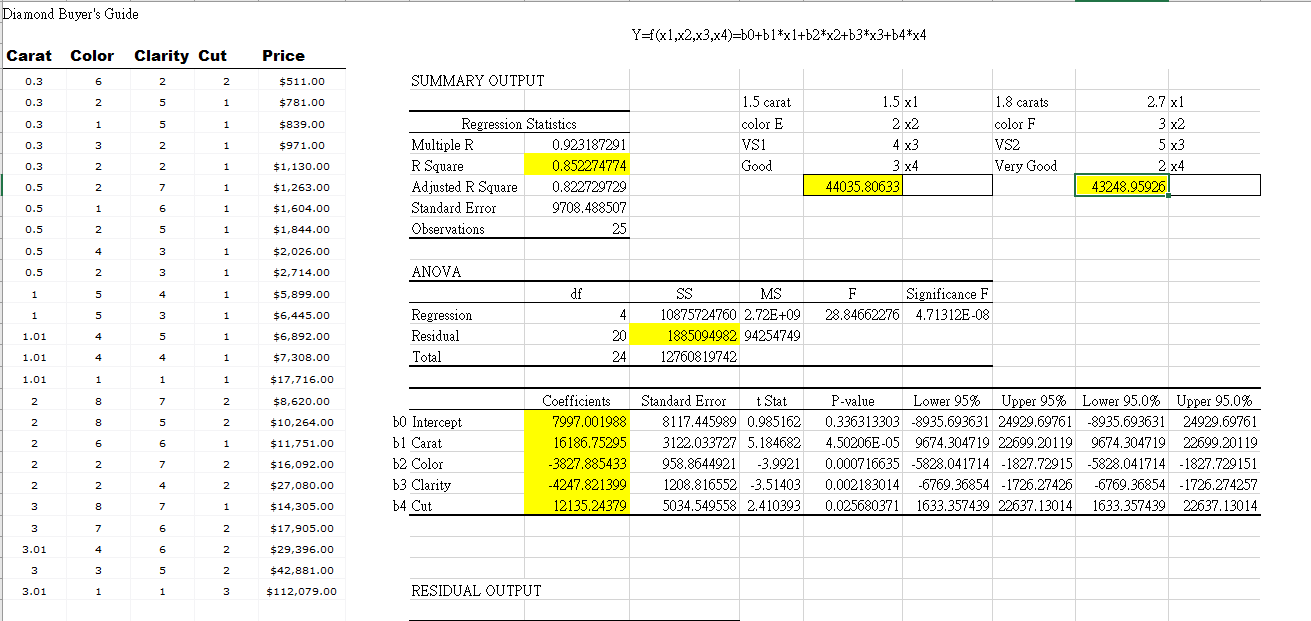Click highlighted R Square value 0.852274774
This screenshot has height=621, width=1311.
click(576, 166)
